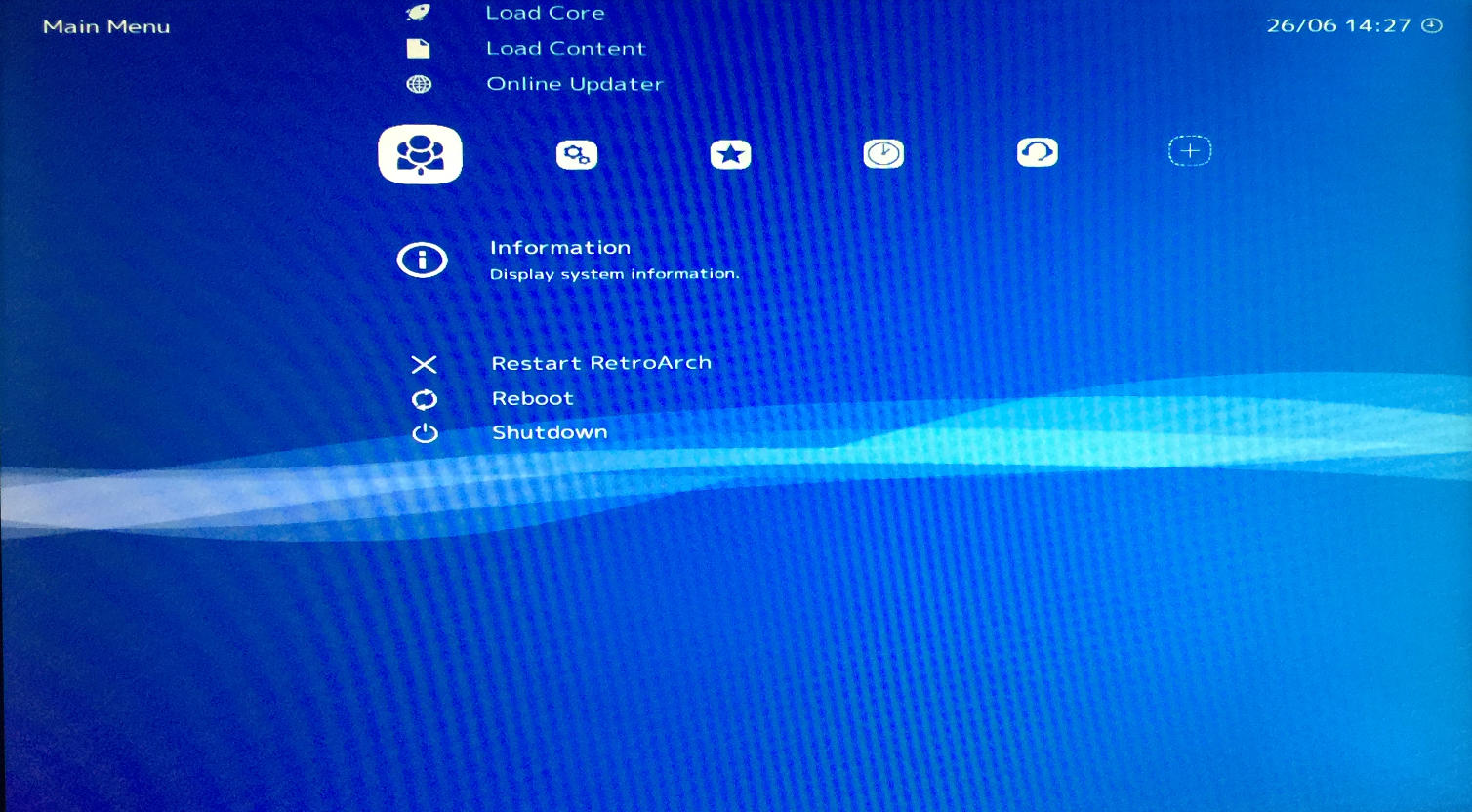This screenshot has width=1472, height=812.
Task: Select the highlighted Main Menu tab icon
Action: 420,154
